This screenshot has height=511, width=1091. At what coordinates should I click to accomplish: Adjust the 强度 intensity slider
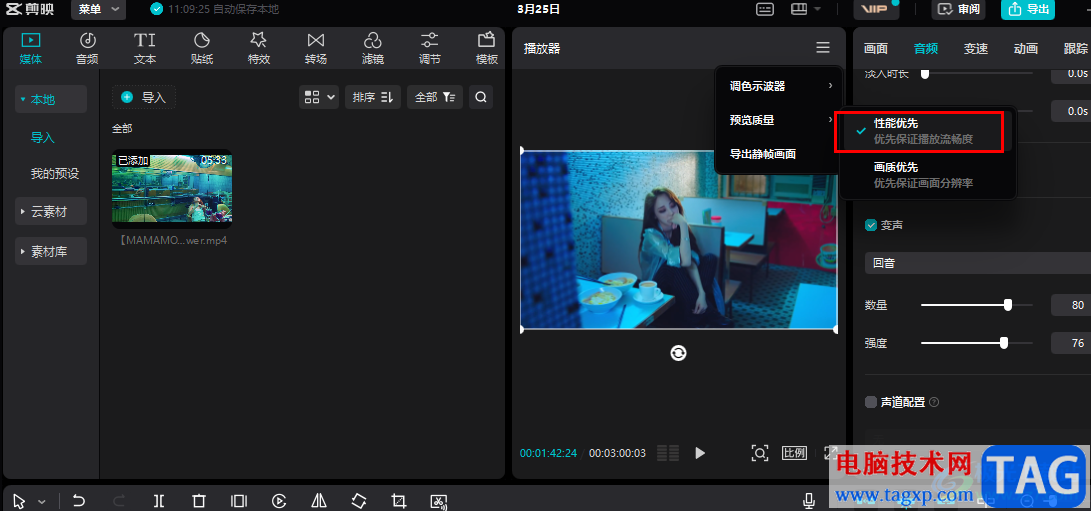click(x=977, y=343)
